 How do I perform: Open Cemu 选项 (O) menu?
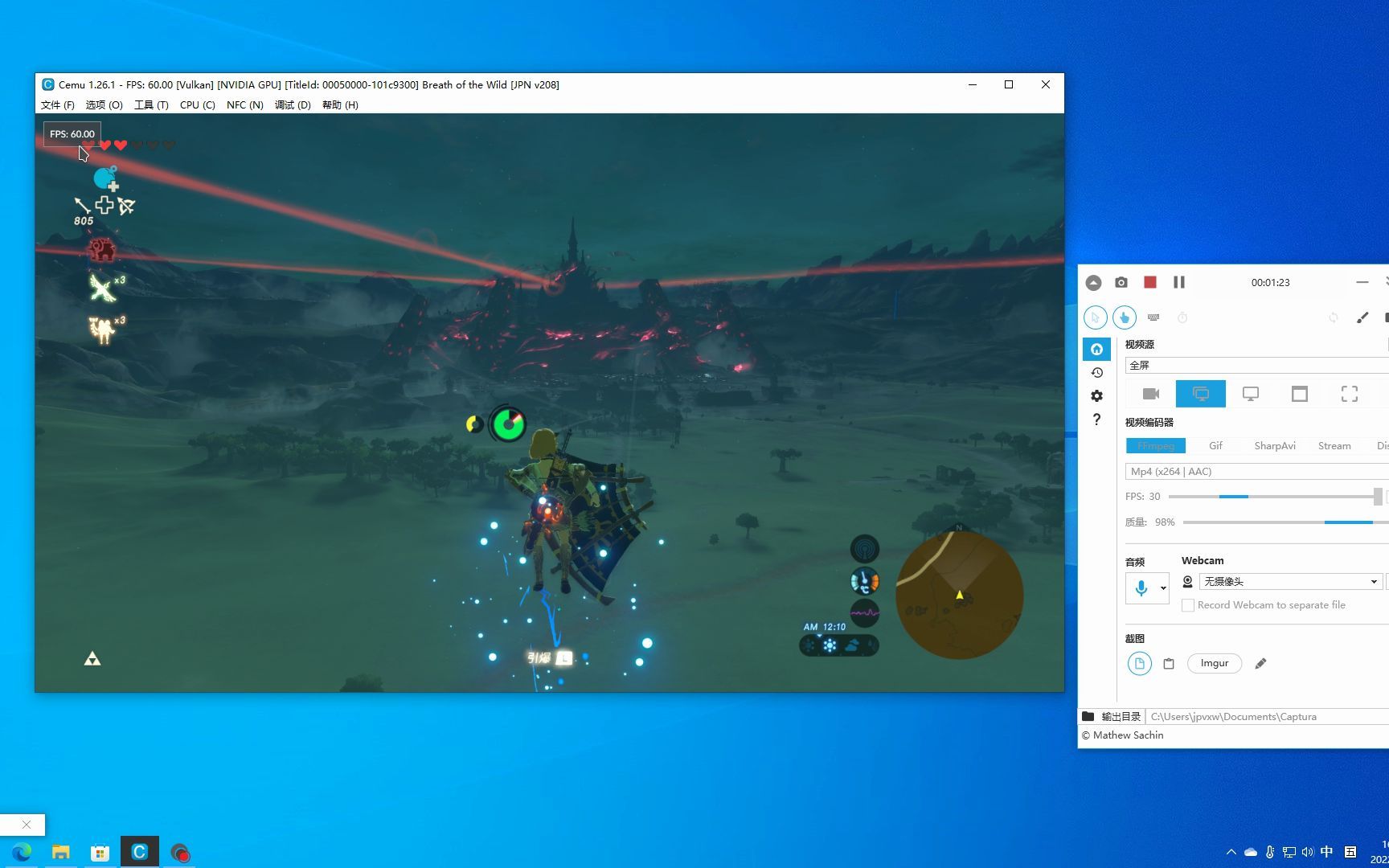[x=104, y=104]
